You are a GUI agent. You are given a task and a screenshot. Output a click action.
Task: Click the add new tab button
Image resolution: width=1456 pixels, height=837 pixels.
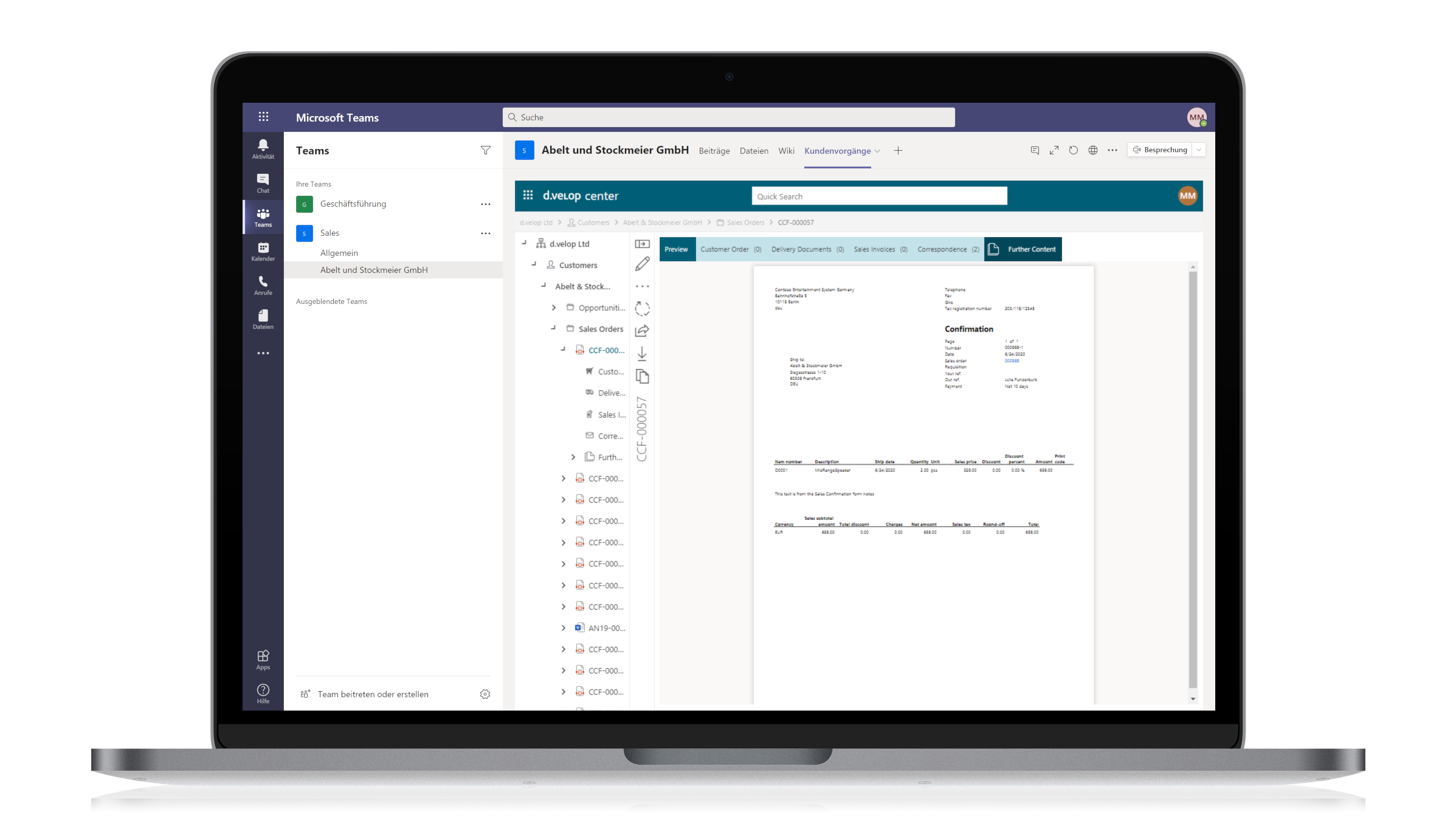[x=898, y=151]
